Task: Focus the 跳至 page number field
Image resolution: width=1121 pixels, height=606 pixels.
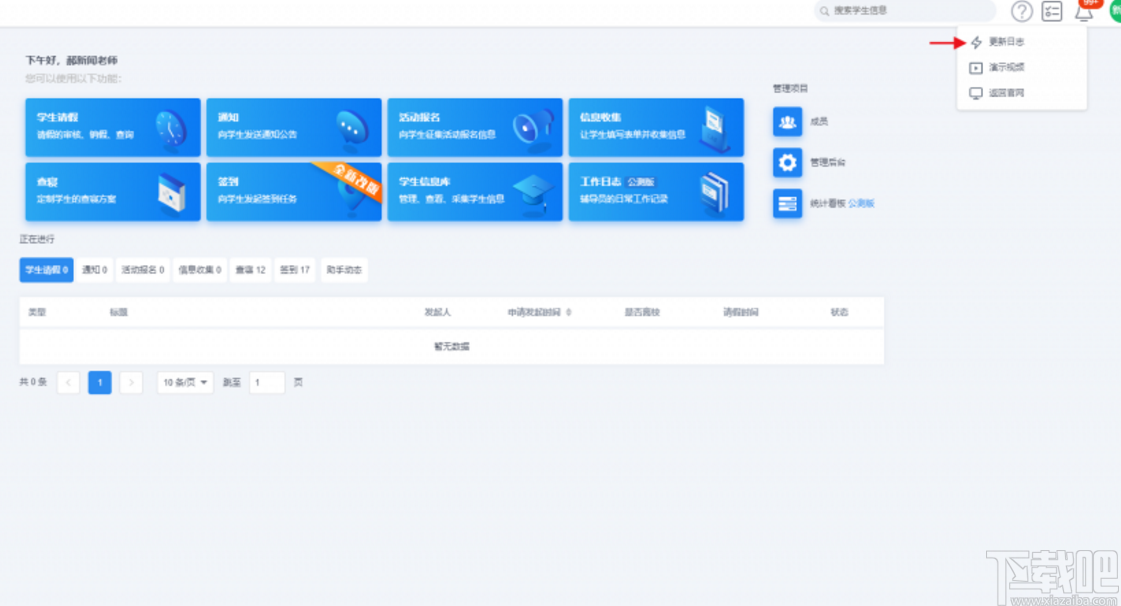Action: pyautogui.click(x=267, y=383)
